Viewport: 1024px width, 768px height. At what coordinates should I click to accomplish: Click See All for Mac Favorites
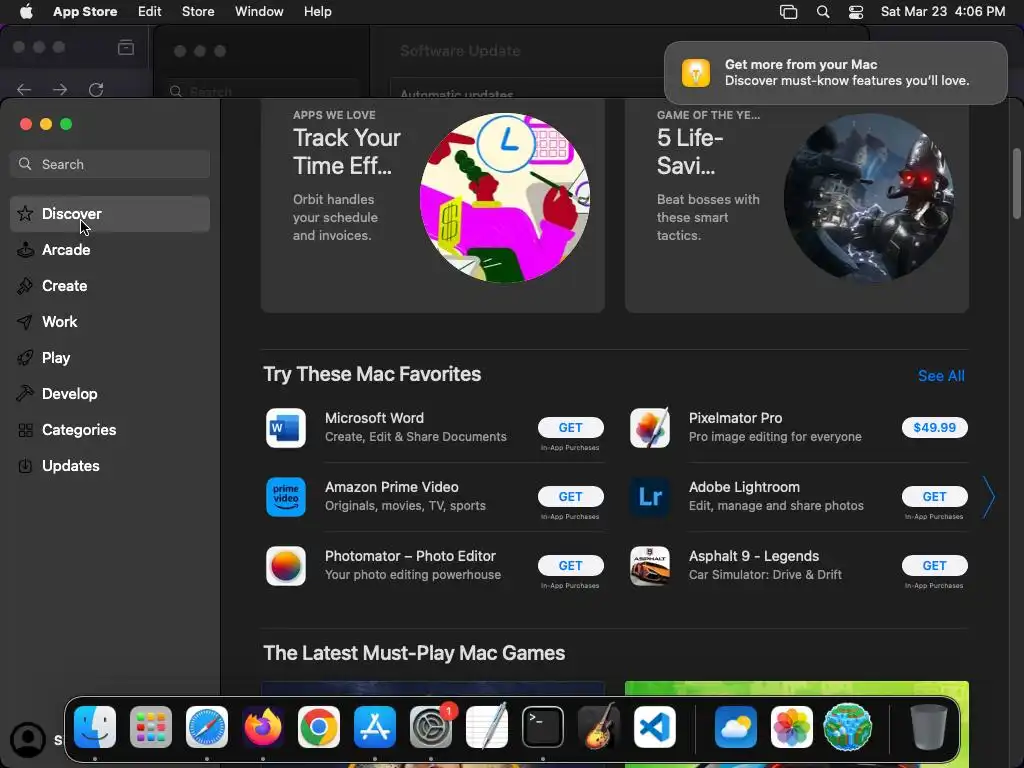pos(941,376)
